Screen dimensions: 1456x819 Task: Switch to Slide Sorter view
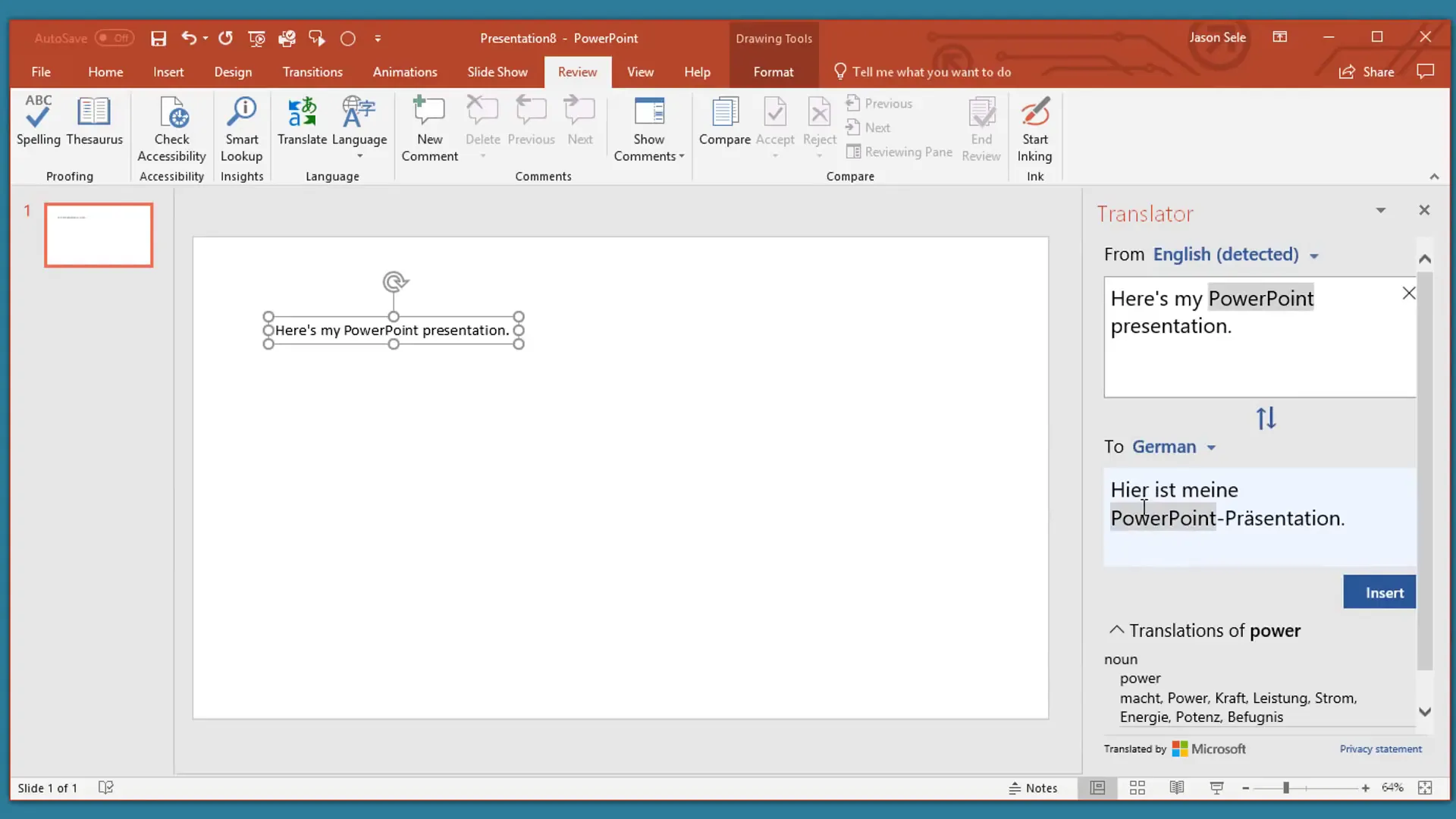coord(1137,788)
